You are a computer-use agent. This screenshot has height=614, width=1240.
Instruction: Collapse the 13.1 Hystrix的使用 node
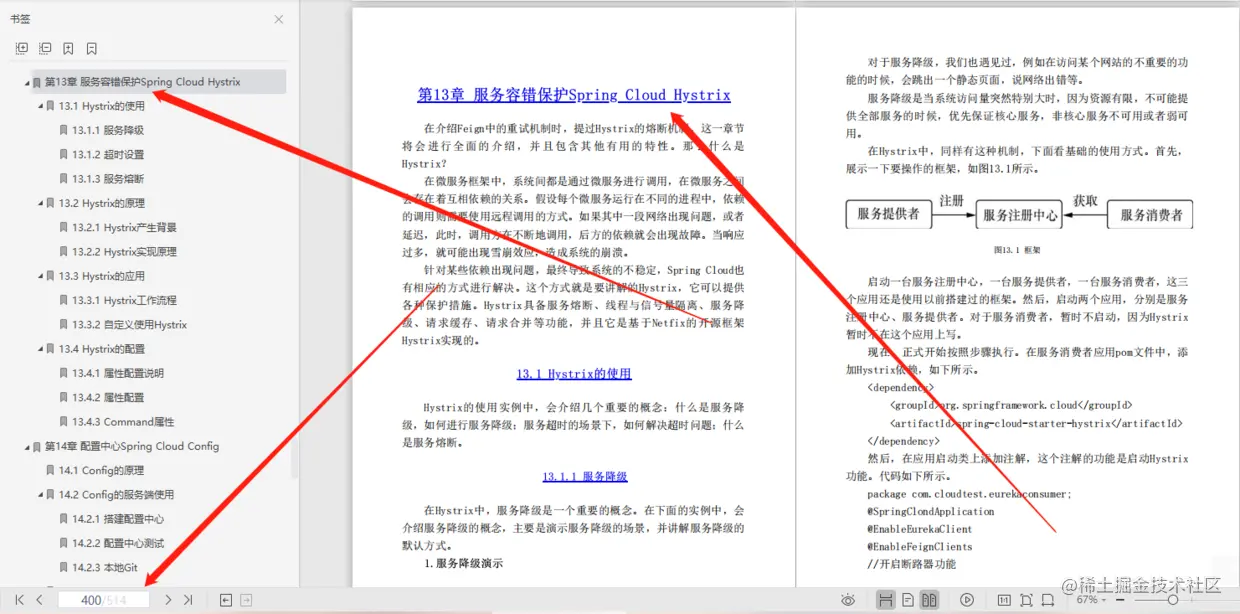point(41,106)
